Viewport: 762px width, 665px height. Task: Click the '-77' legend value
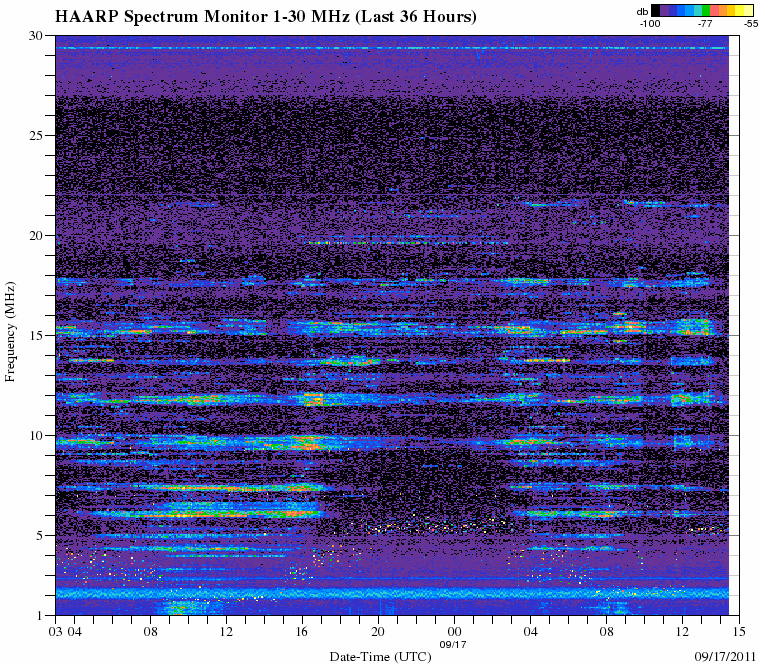(705, 23)
